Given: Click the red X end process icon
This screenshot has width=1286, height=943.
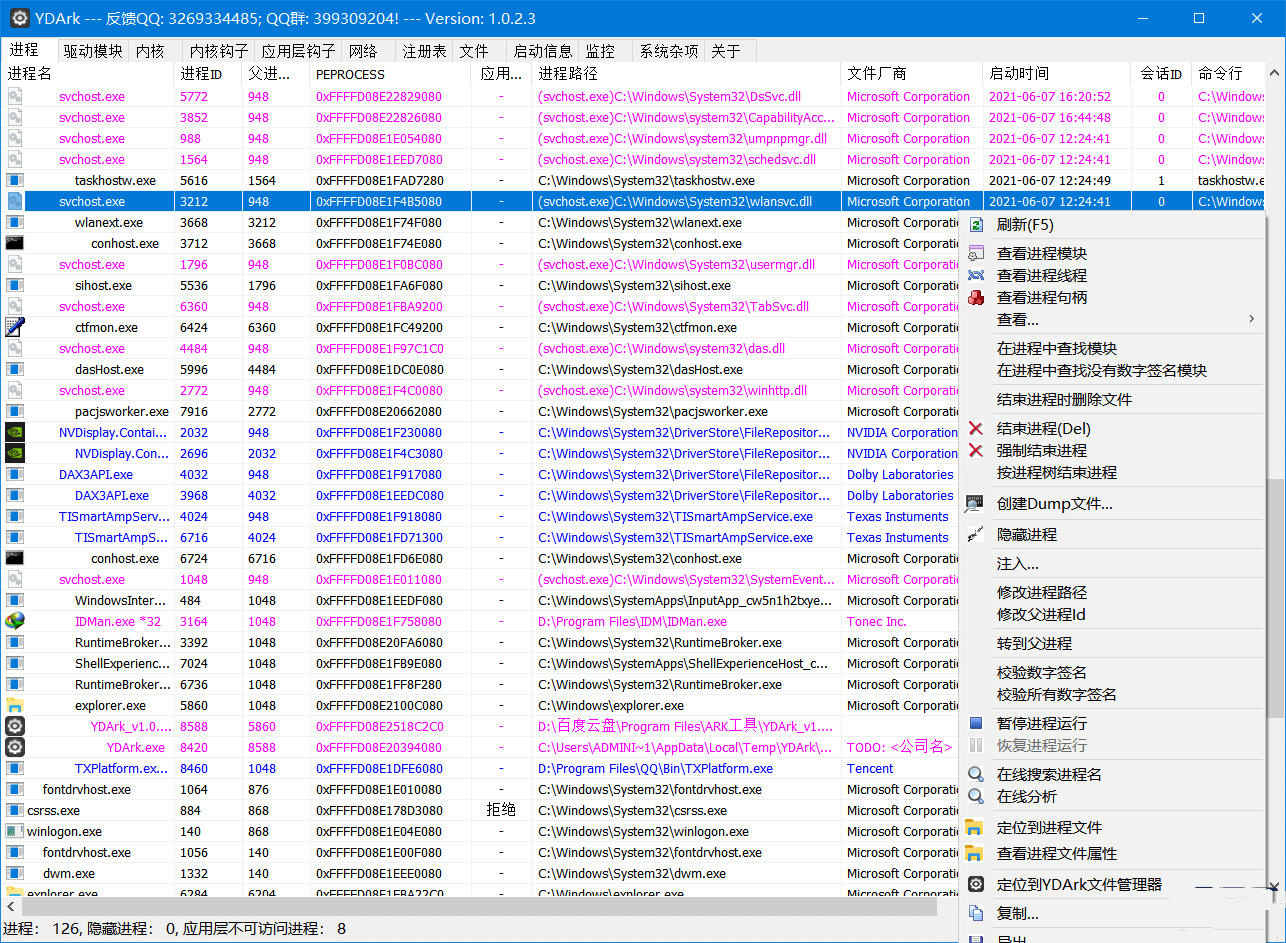Looking at the screenshot, I should 976,429.
